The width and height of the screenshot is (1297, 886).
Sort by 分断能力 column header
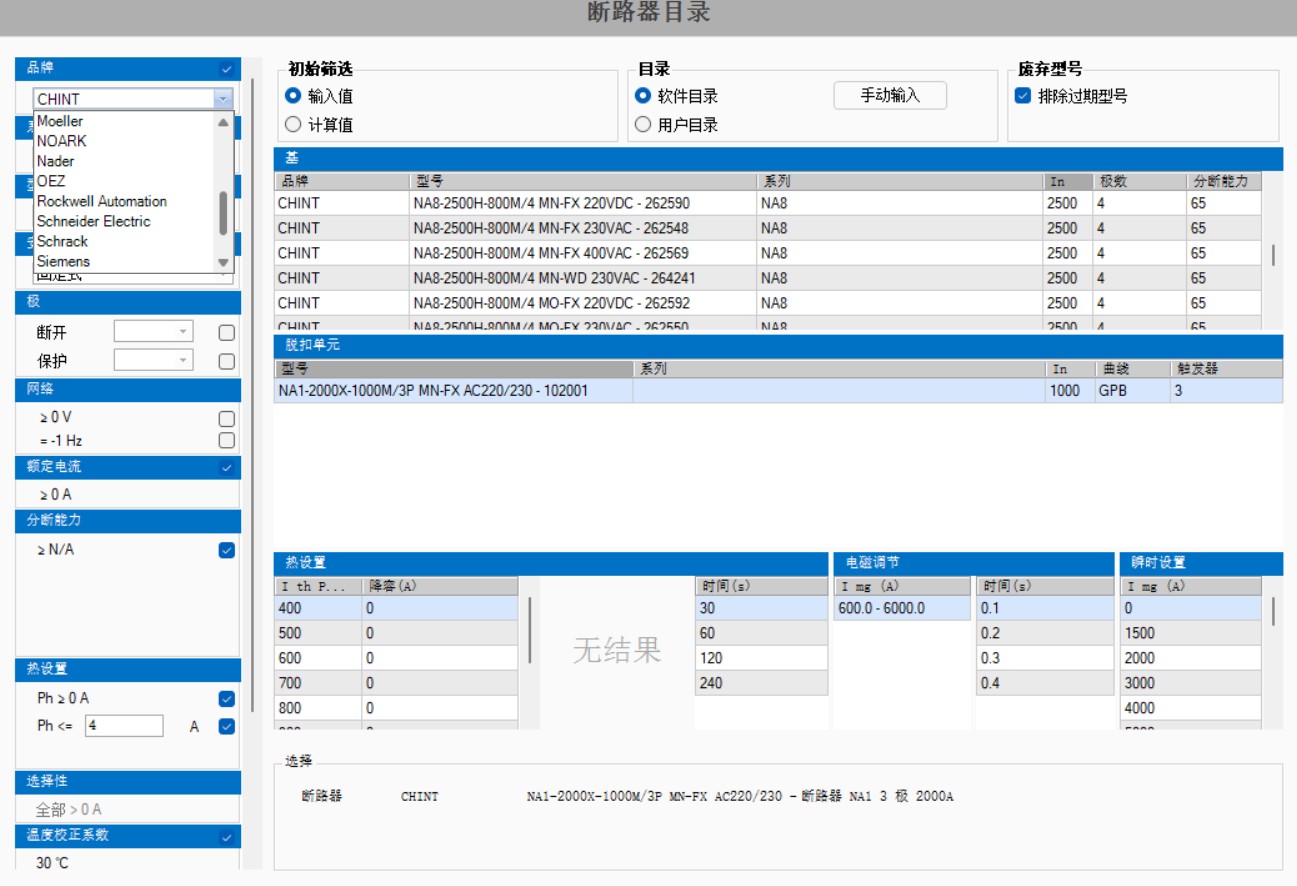coord(1224,182)
